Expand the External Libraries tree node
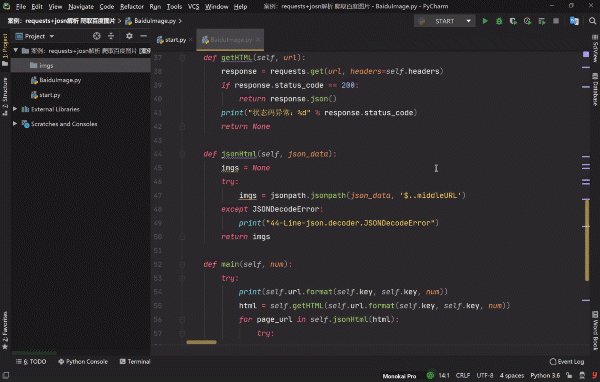Viewport: 600px width, 382px height. [x=15, y=109]
